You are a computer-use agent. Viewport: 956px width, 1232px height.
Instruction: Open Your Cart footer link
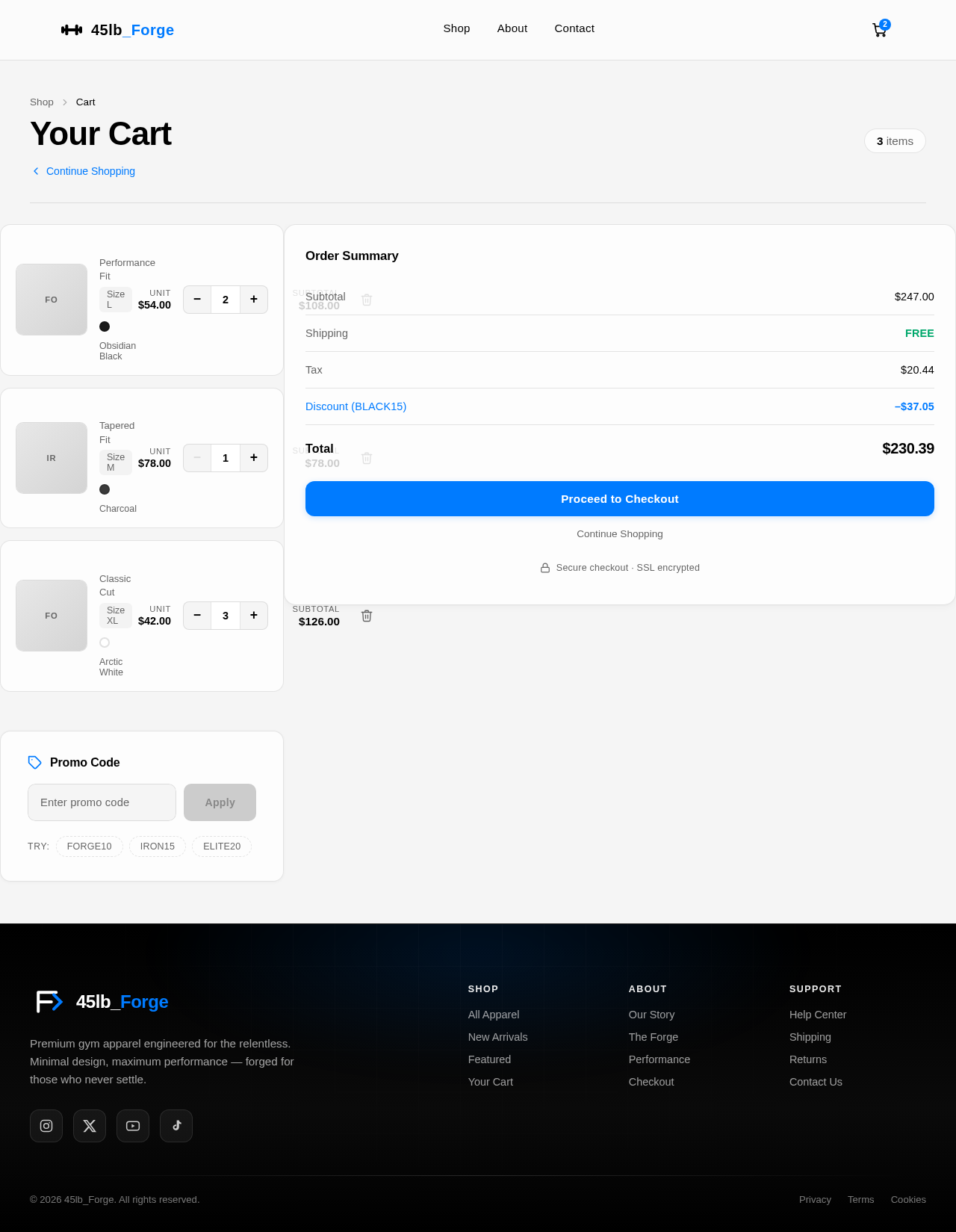coord(491,1082)
